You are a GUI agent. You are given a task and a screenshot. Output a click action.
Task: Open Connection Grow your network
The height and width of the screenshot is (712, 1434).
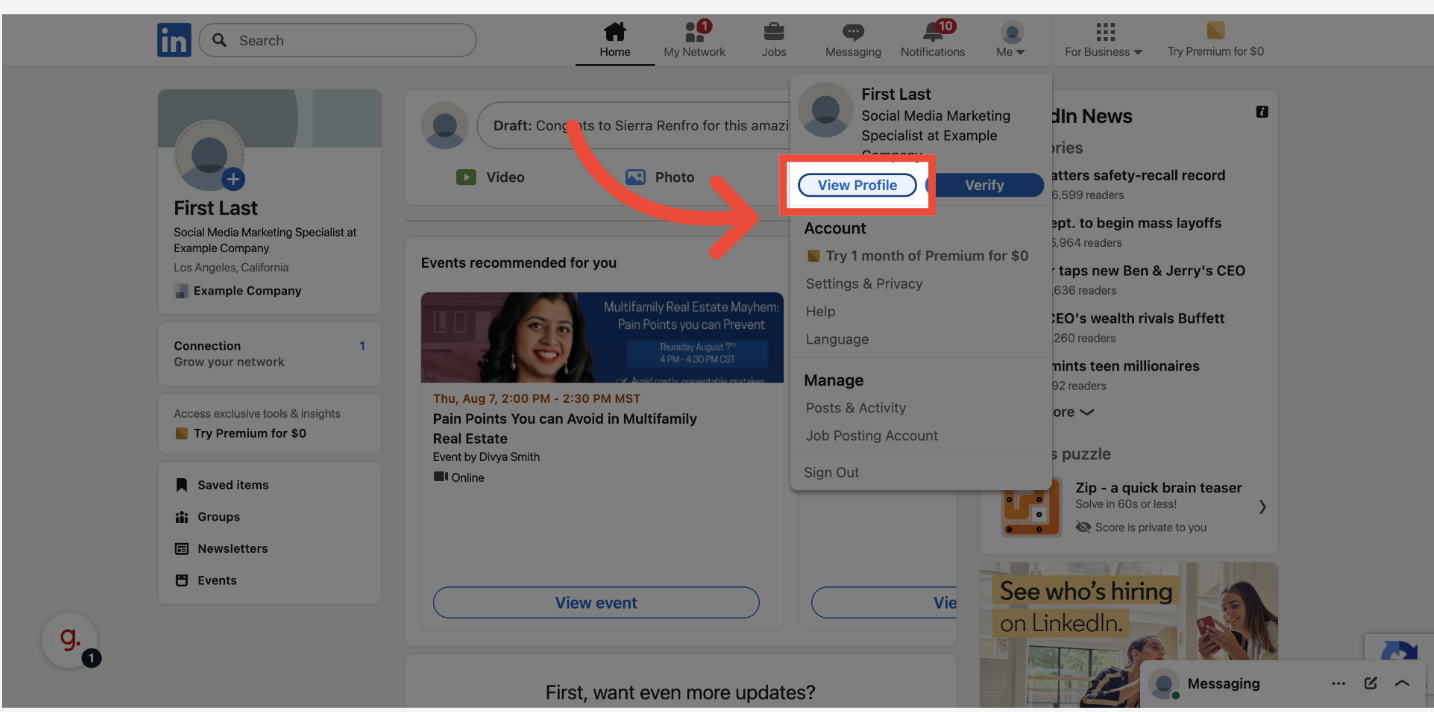click(269, 354)
